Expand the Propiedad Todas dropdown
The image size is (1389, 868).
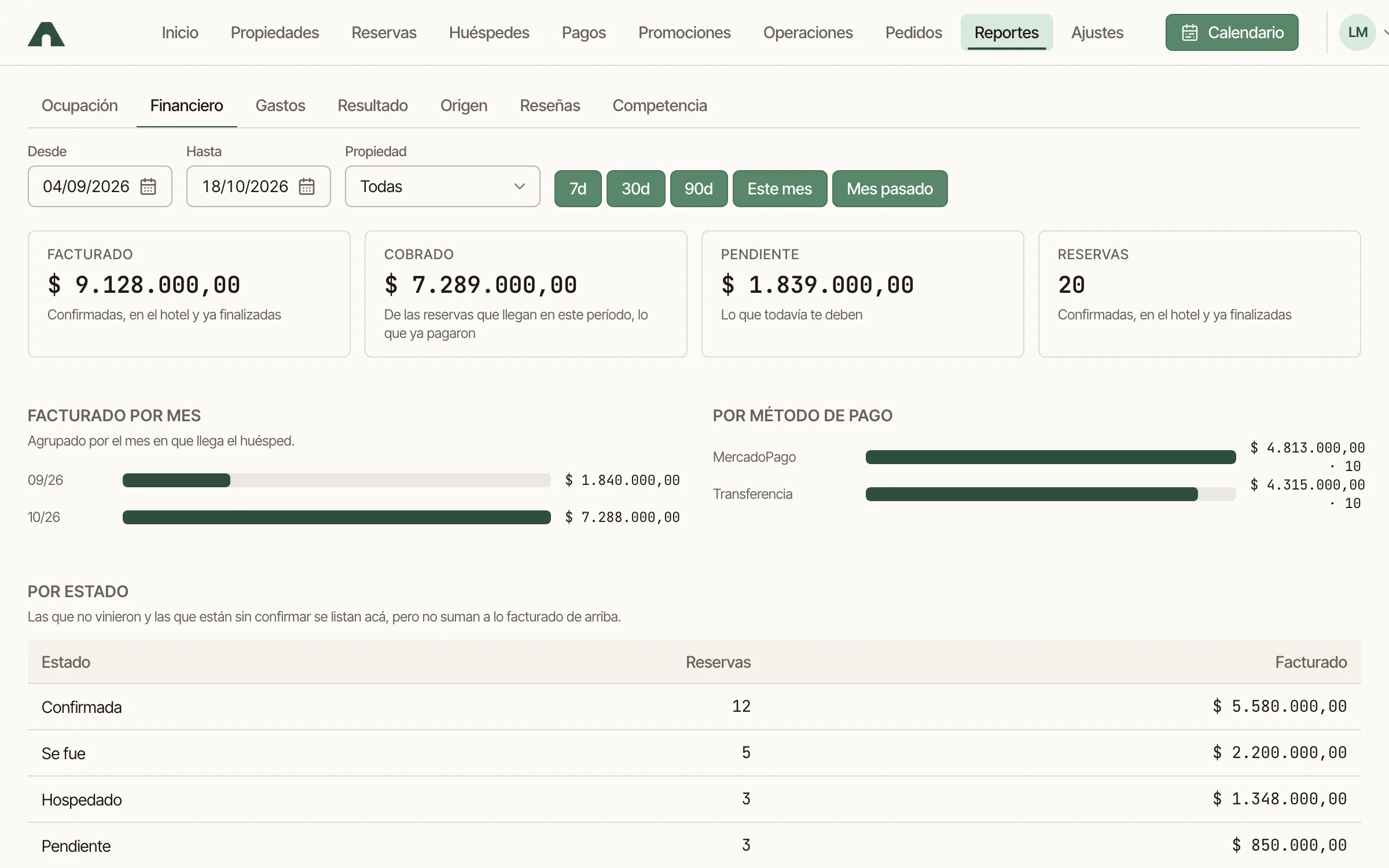coord(442,186)
